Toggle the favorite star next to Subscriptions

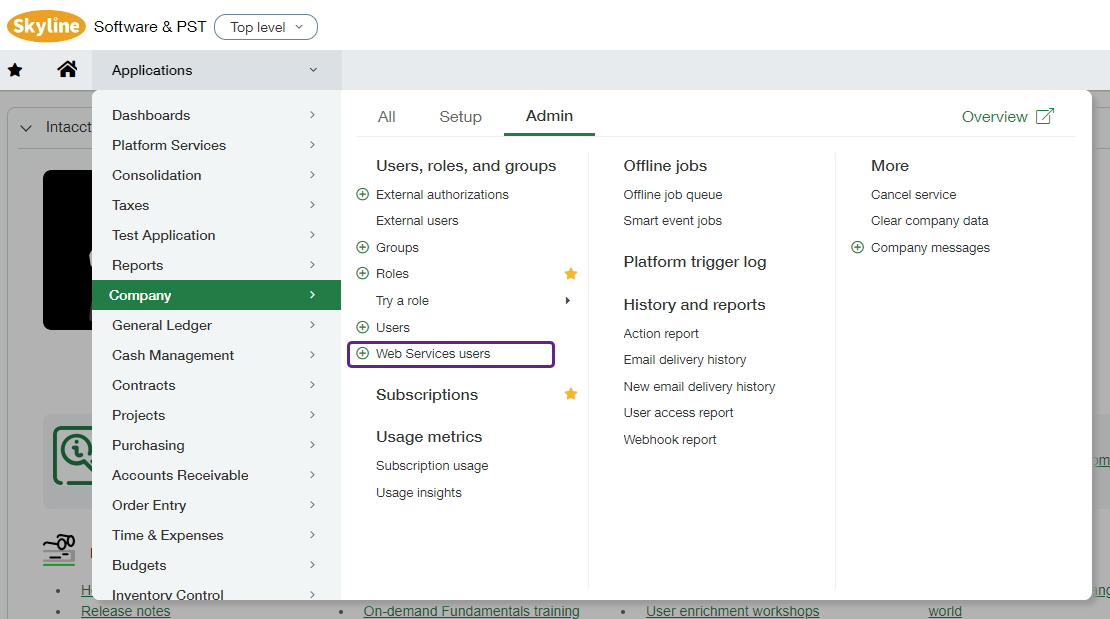coord(570,394)
